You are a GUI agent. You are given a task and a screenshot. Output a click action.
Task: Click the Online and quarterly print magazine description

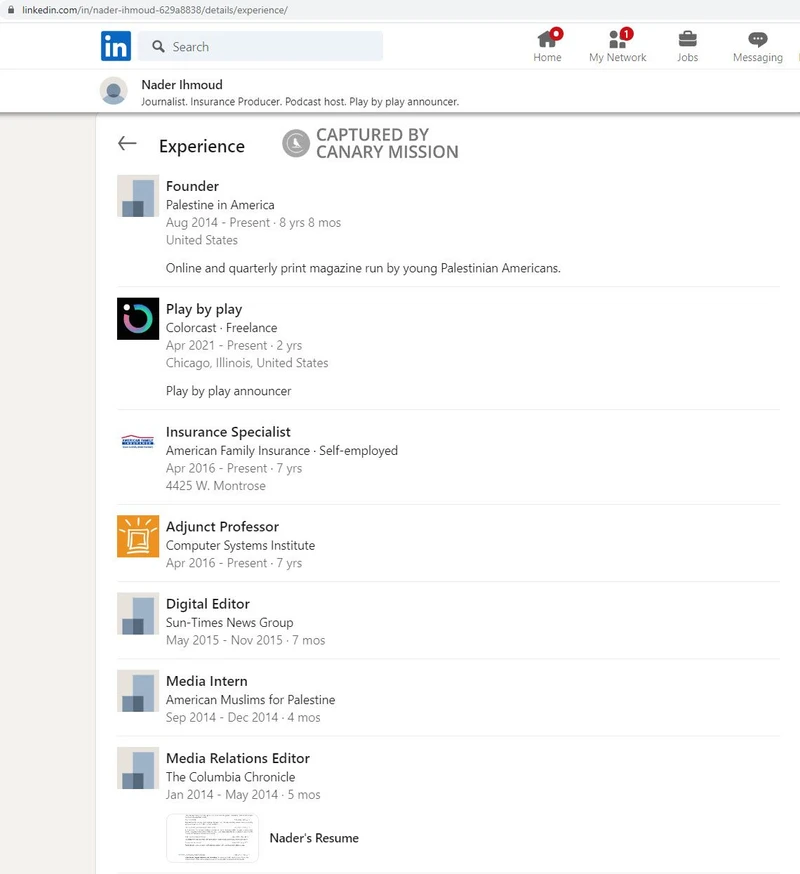pos(363,268)
